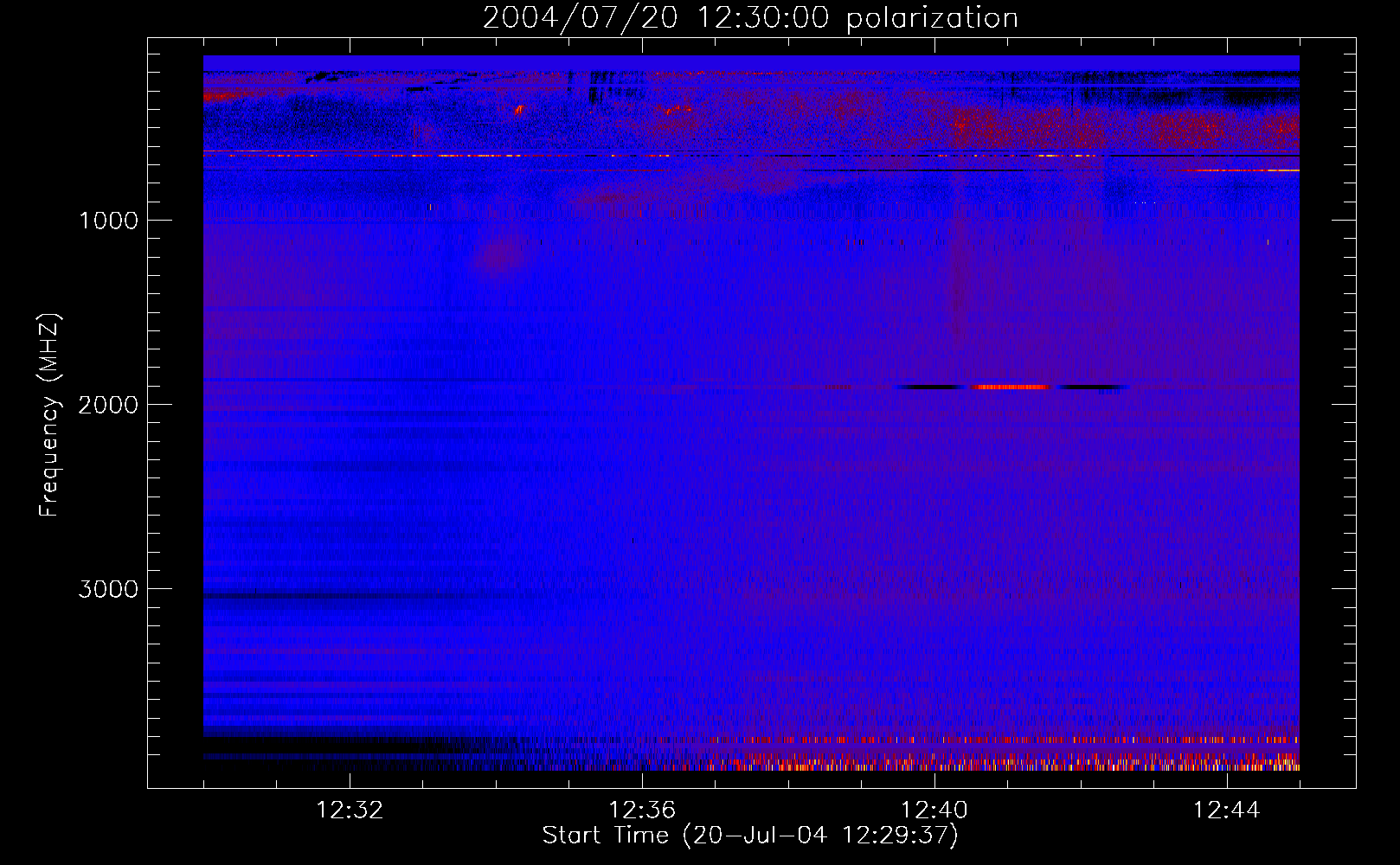Select the 'Frequency (MHZ)' y-axis label

coord(49,414)
